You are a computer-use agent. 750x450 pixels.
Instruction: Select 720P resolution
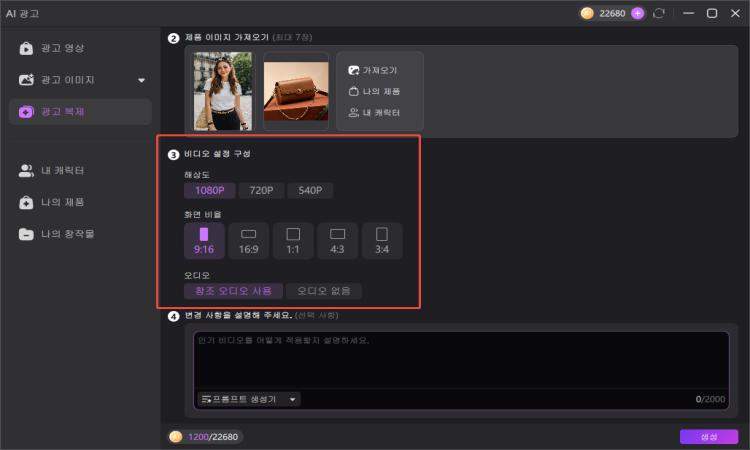pyautogui.click(x=261, y=190)
